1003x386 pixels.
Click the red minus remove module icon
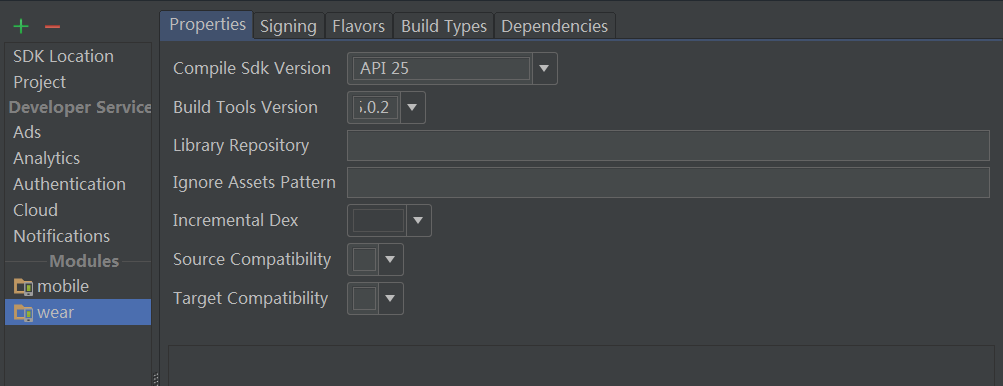[x=52, y=26]
